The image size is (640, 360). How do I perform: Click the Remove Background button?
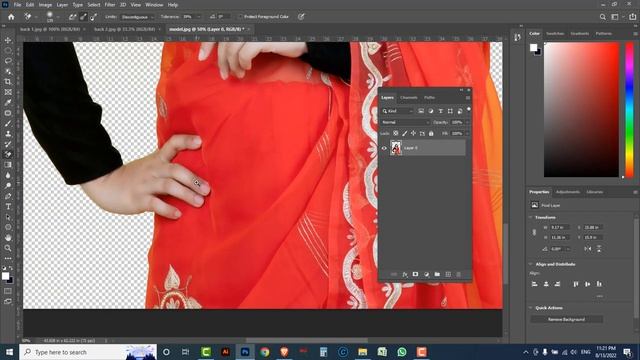click(567, 319)
